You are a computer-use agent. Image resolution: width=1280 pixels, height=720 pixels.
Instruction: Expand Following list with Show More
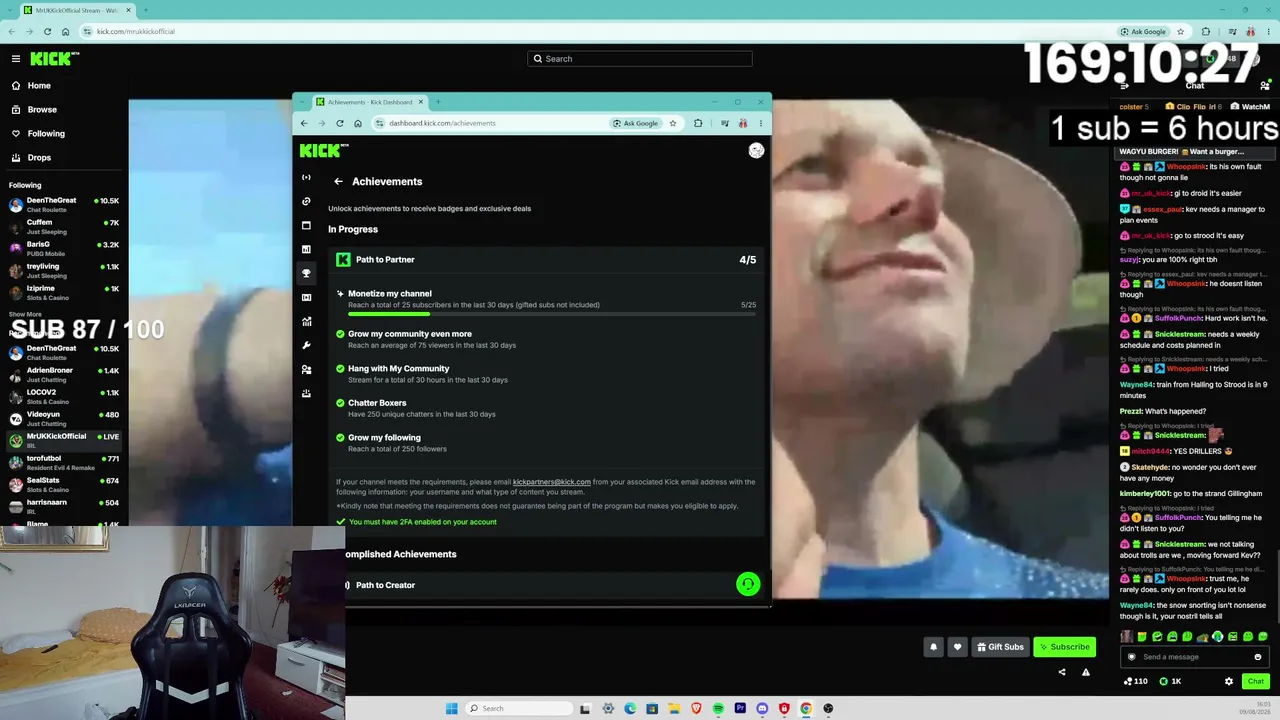[x=26, y=315]
